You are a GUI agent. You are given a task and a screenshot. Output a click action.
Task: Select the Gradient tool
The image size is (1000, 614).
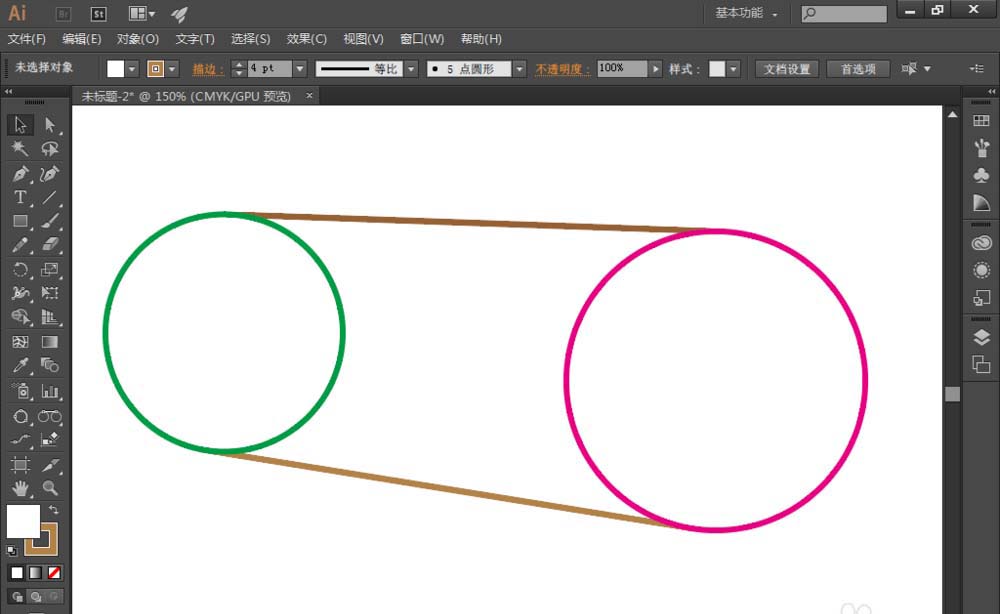click(x=50, y=342)
